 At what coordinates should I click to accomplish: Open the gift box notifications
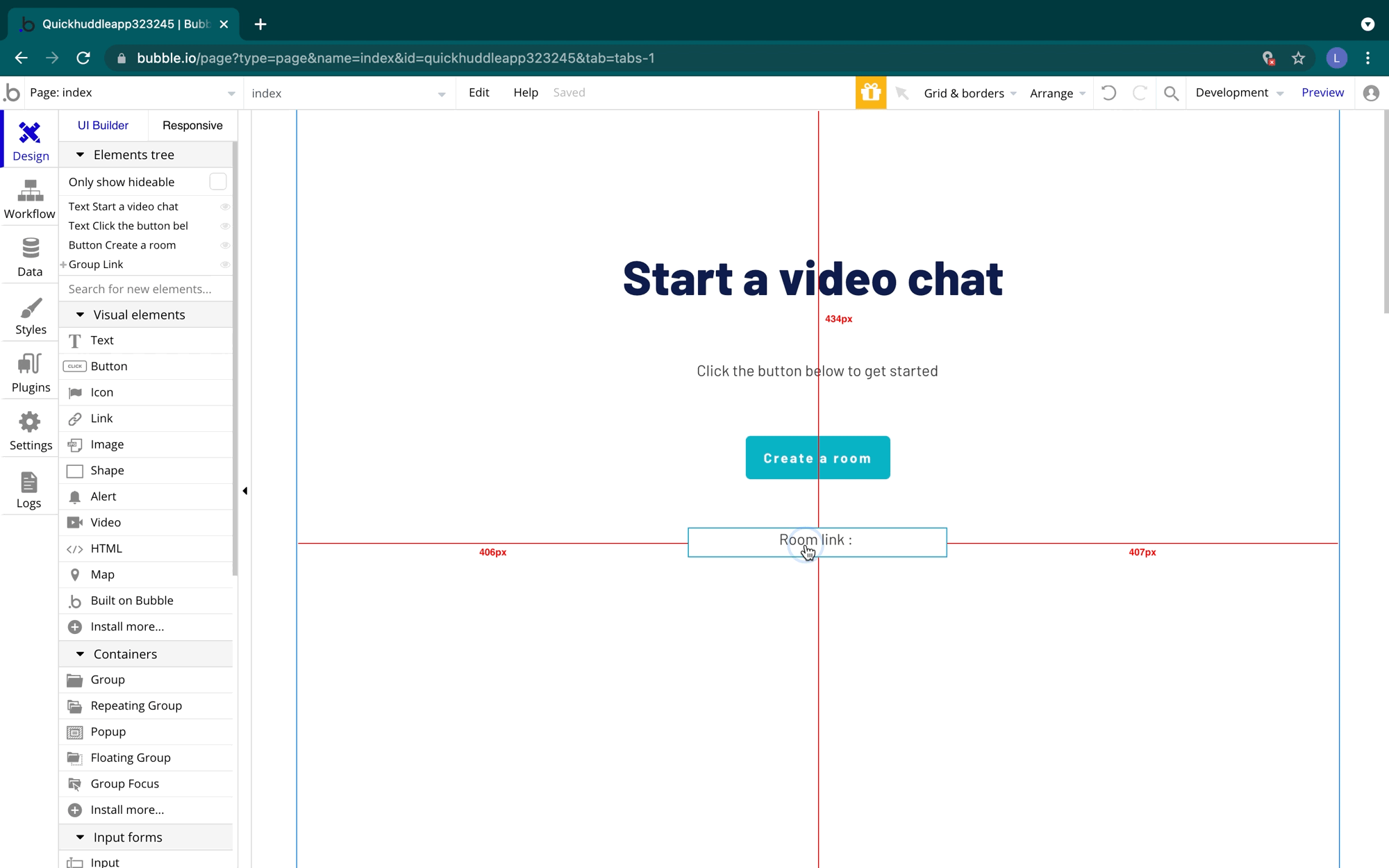point(871,92)
